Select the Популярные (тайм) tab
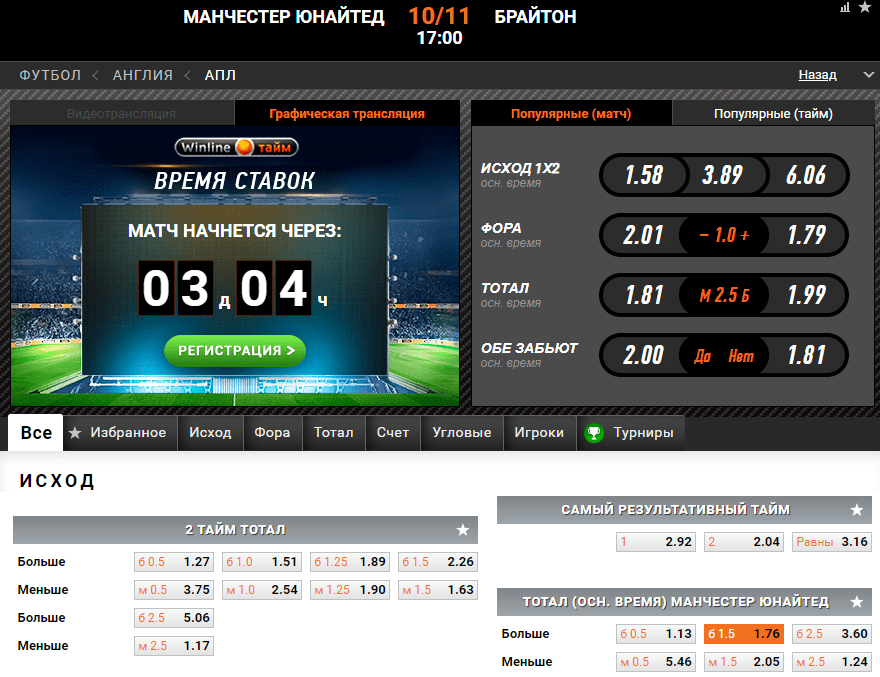Screen dimensions: 880x677 pos(773,113)
